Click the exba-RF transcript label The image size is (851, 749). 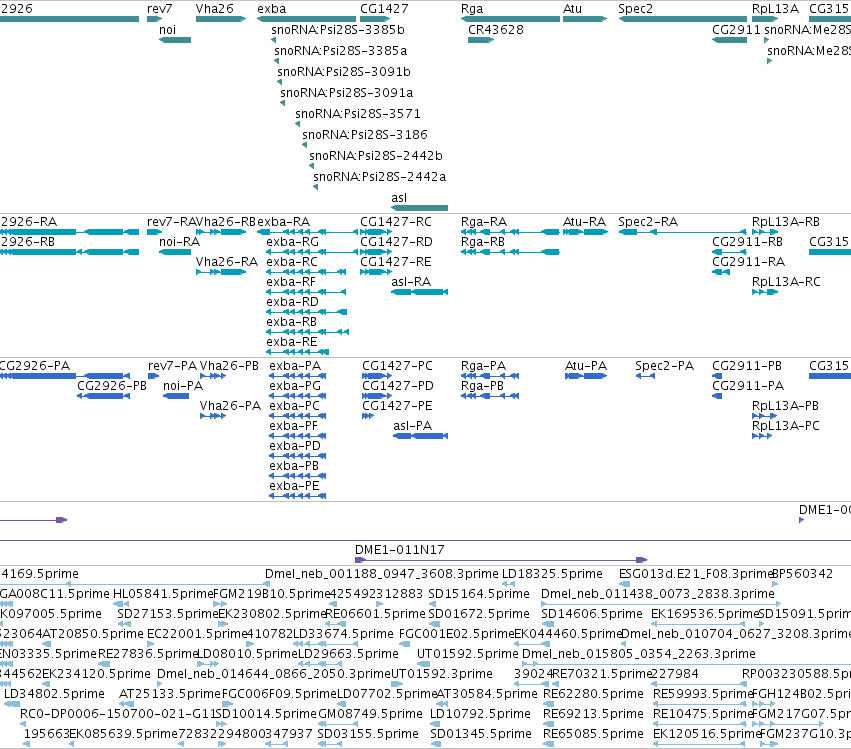pyautogui.click(x=290, y=282)
